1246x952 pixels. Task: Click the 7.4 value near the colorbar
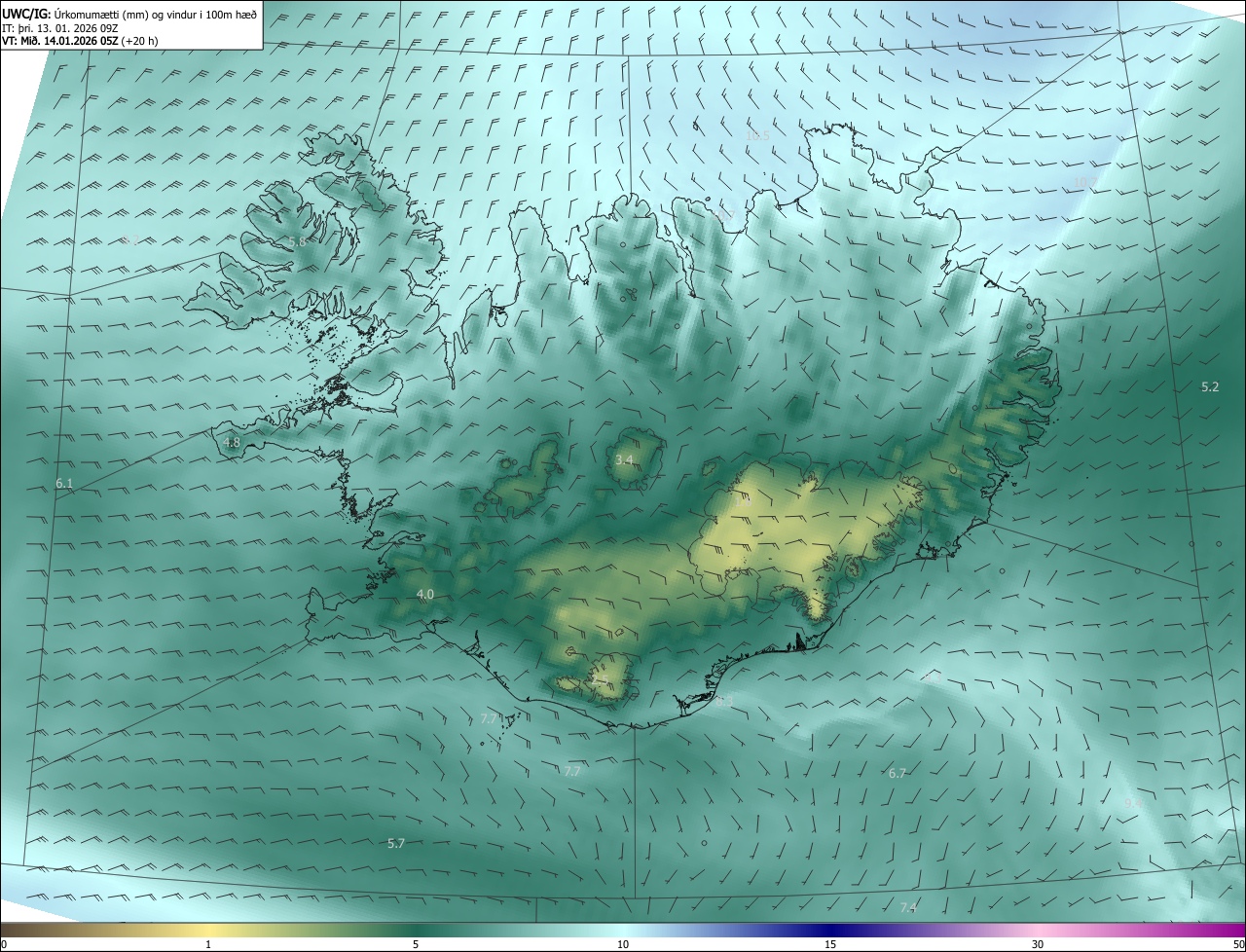click(908, 907)
